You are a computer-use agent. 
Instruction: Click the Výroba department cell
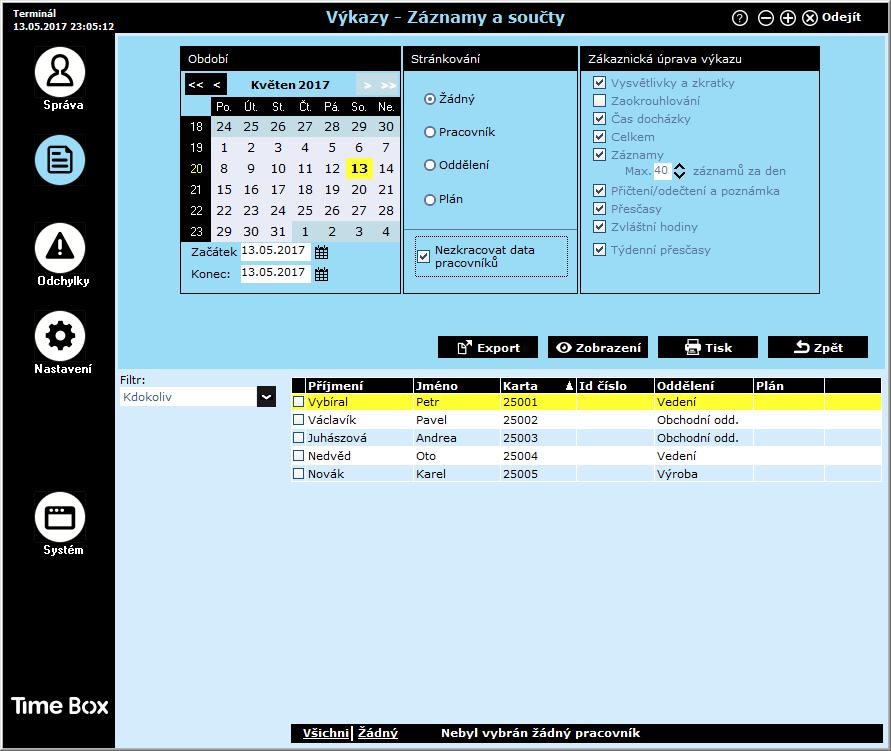coord(704,474)
